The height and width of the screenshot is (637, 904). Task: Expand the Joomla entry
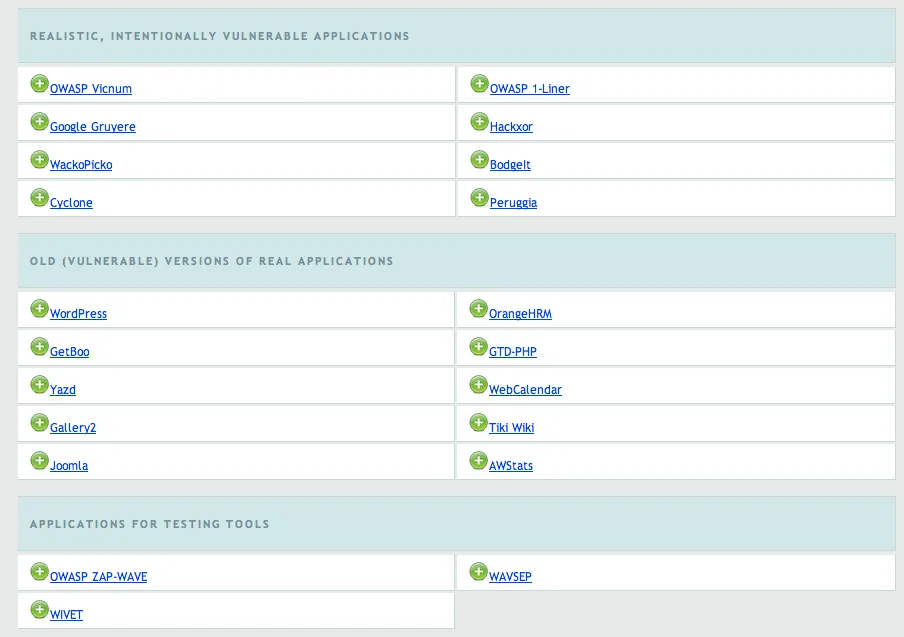coord(40,460)
